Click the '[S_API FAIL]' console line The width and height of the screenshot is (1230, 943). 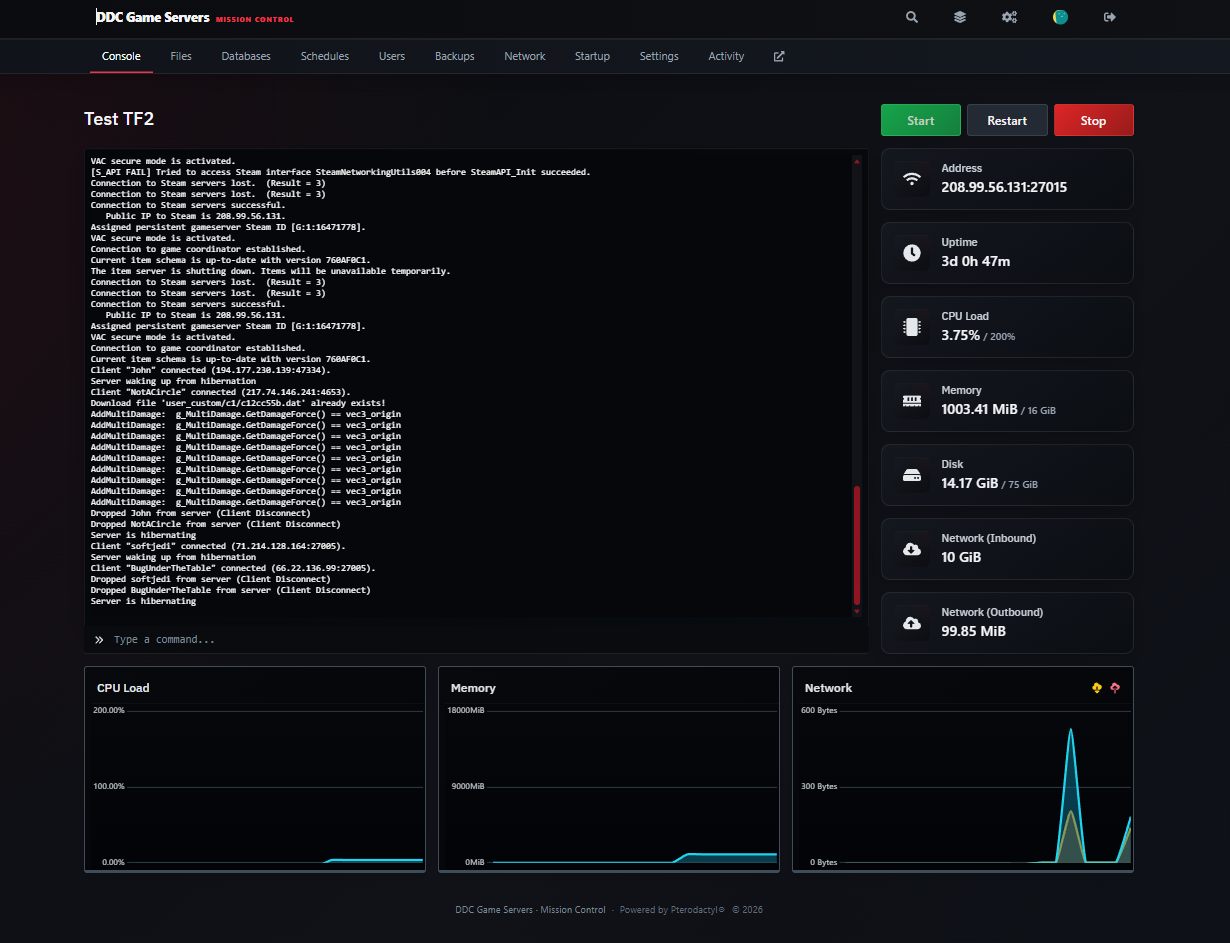[340, 172]
